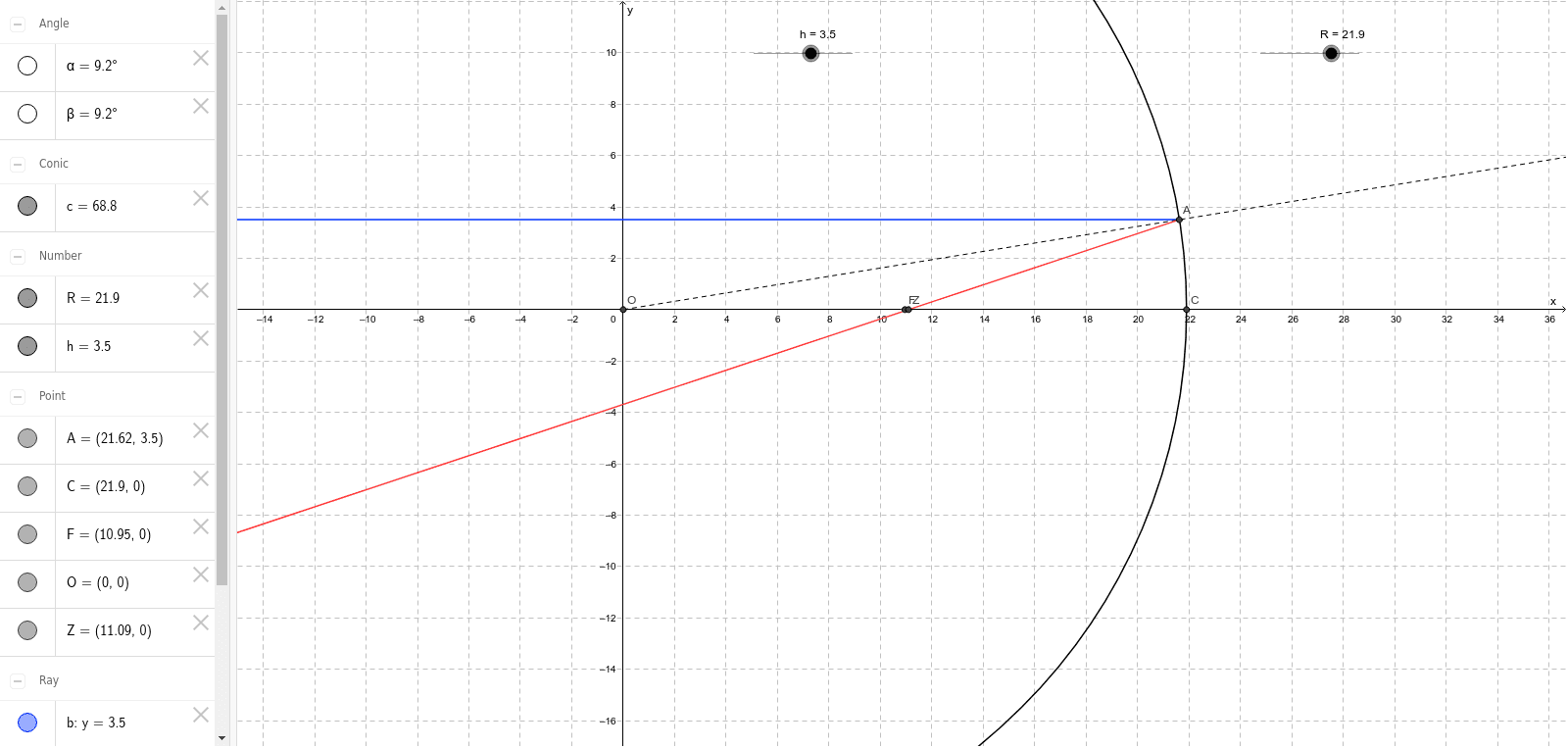The width and height of the screenshot is (1568, 748).
Task: Delete the point O entry
Action: (x=201, y=574)
